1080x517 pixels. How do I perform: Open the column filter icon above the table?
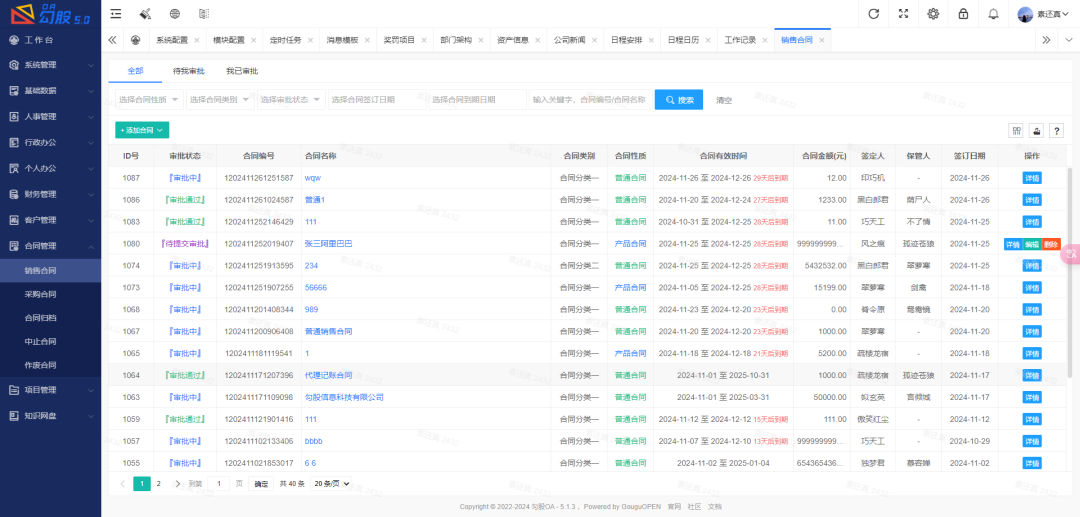coord(1016,130)
